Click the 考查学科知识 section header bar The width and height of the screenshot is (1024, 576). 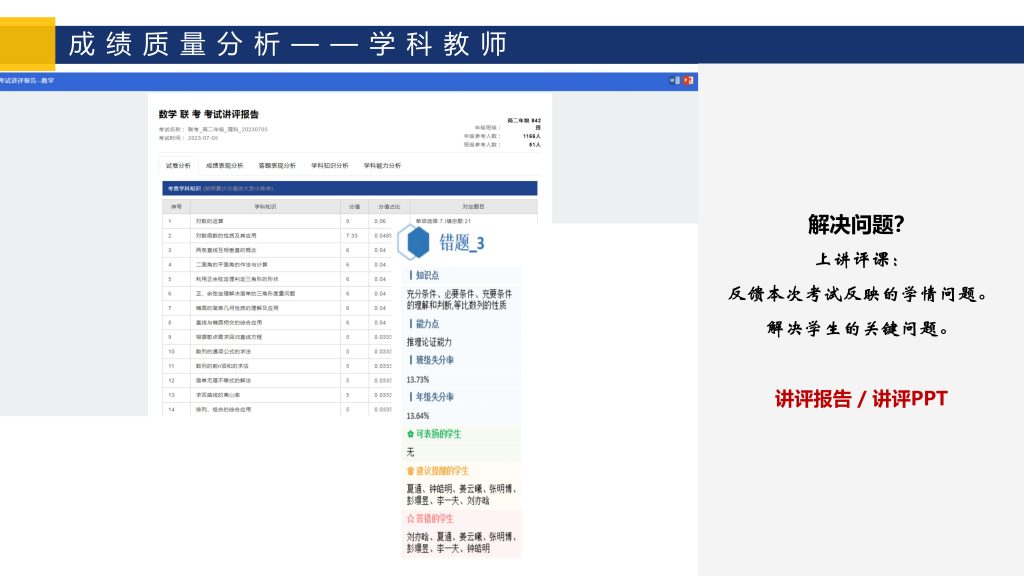click(349, 188)
